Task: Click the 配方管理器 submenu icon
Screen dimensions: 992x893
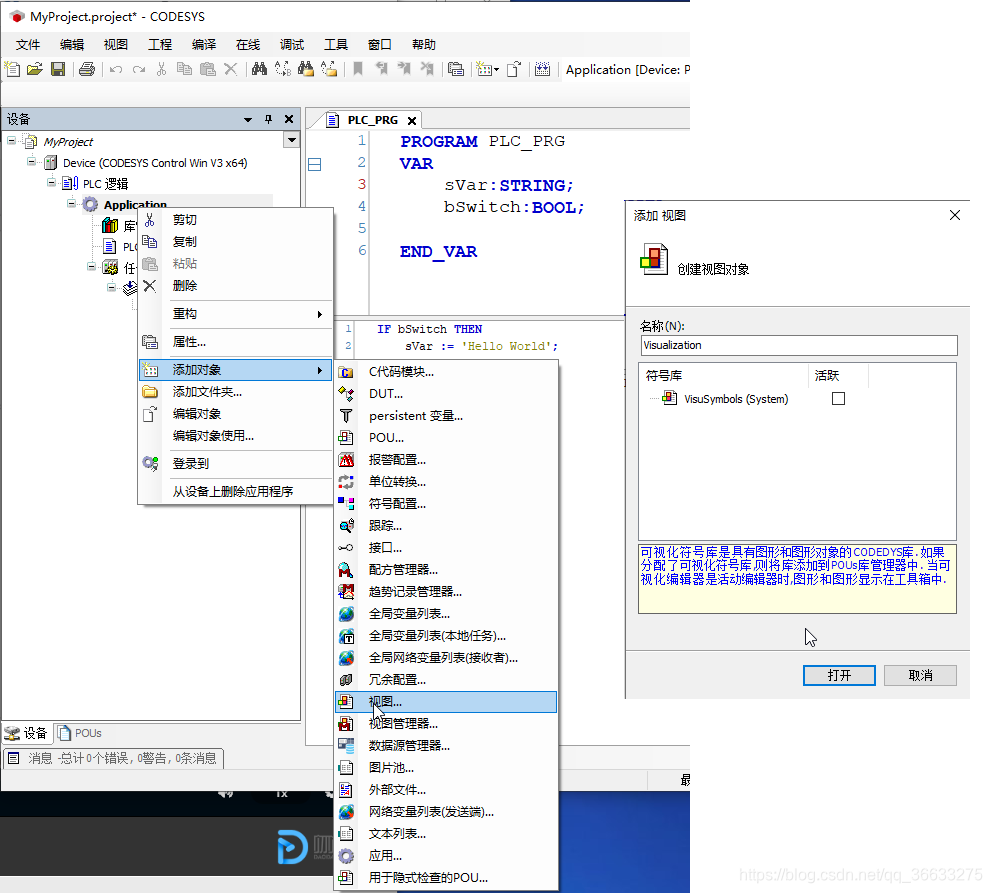Action: pos(346,570)
